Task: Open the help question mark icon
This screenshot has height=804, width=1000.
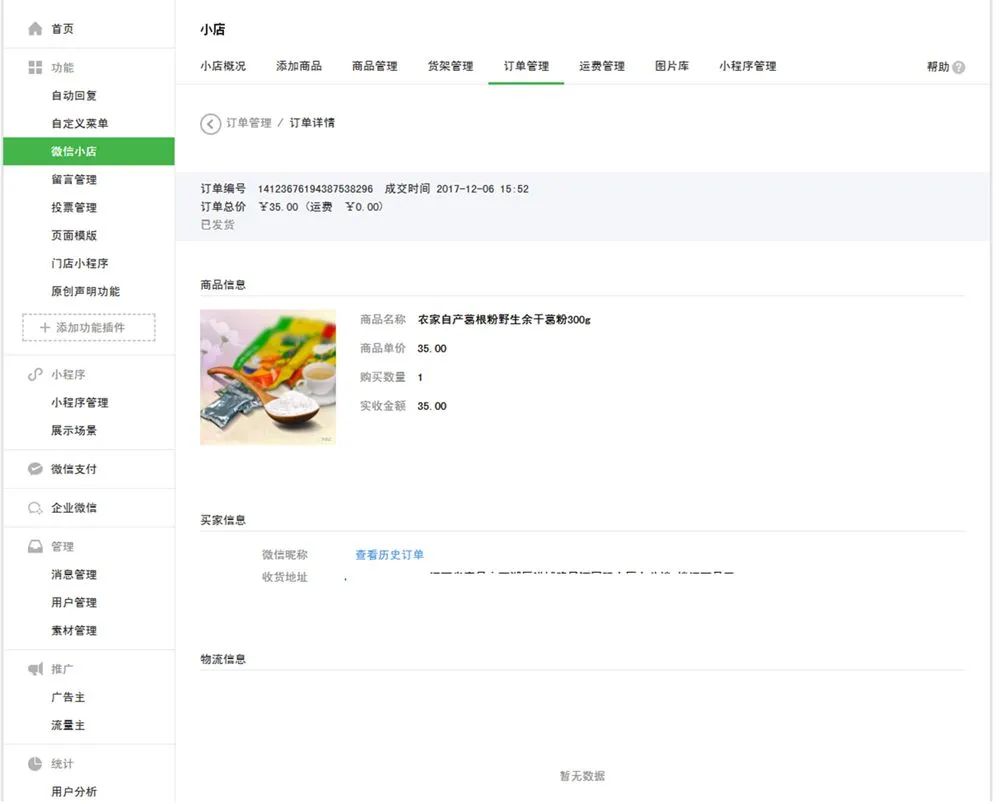Action: (959, 67)
